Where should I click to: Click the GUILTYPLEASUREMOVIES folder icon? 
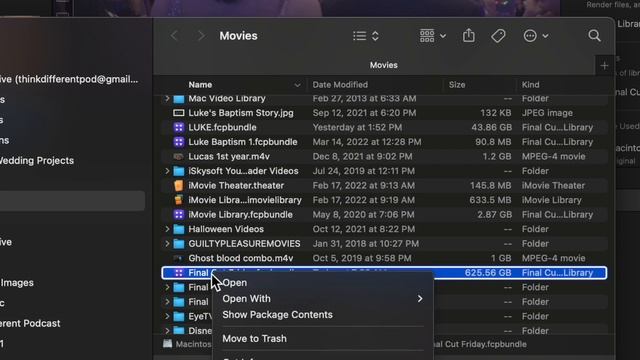click(x=179, y=244)
